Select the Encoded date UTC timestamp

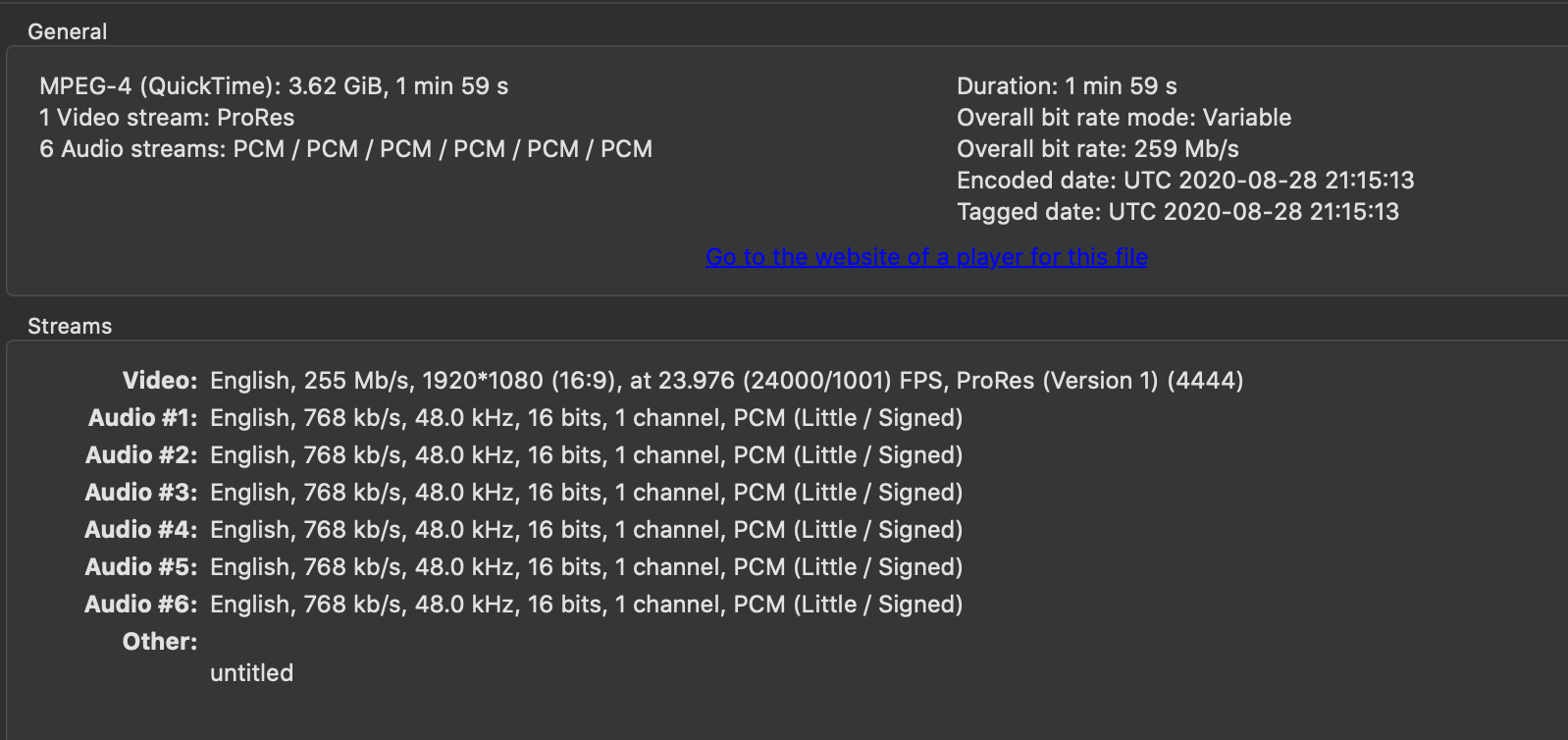click(x=1185, y=180)
